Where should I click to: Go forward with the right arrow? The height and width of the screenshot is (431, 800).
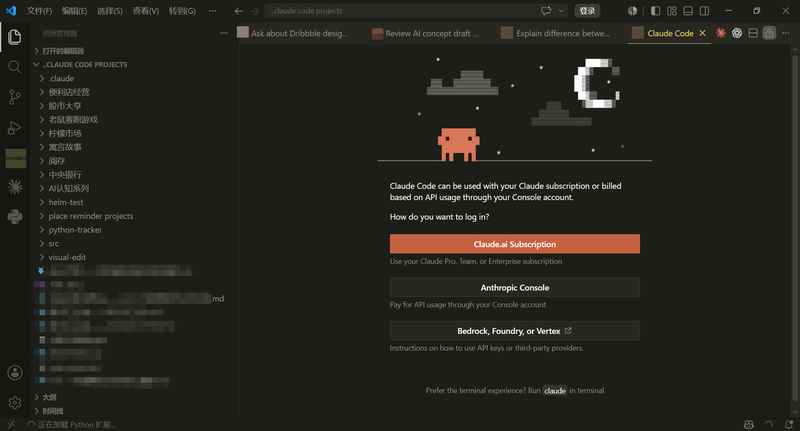coord(255,11)
